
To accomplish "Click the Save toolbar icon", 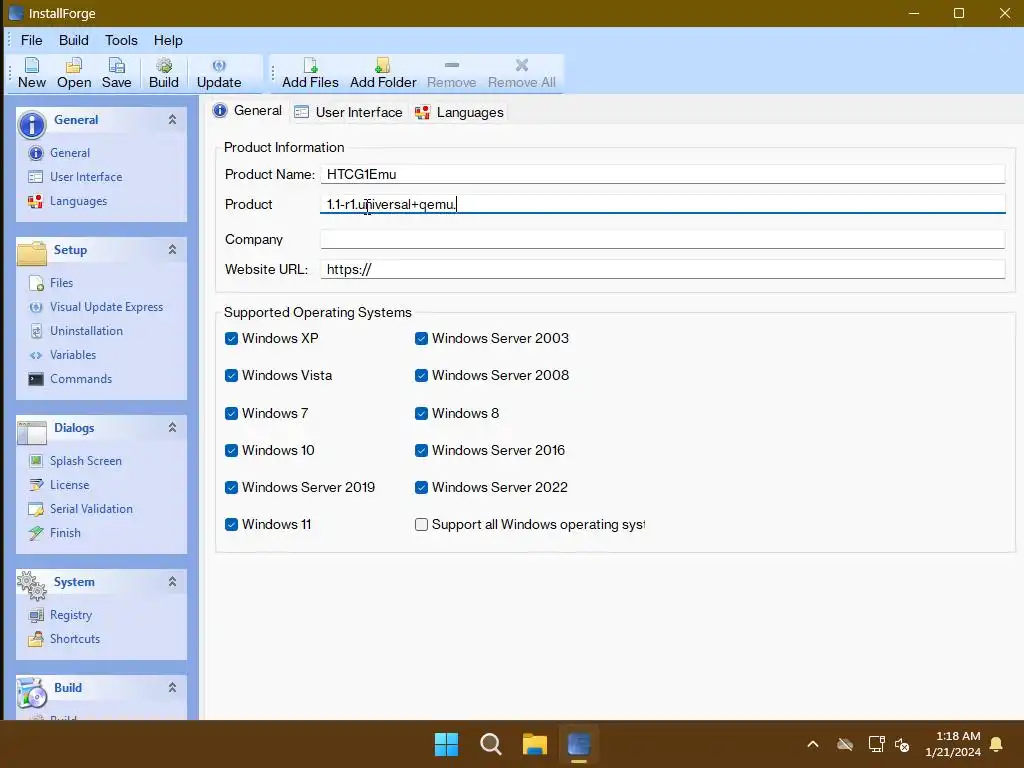I will click(116, 72).
